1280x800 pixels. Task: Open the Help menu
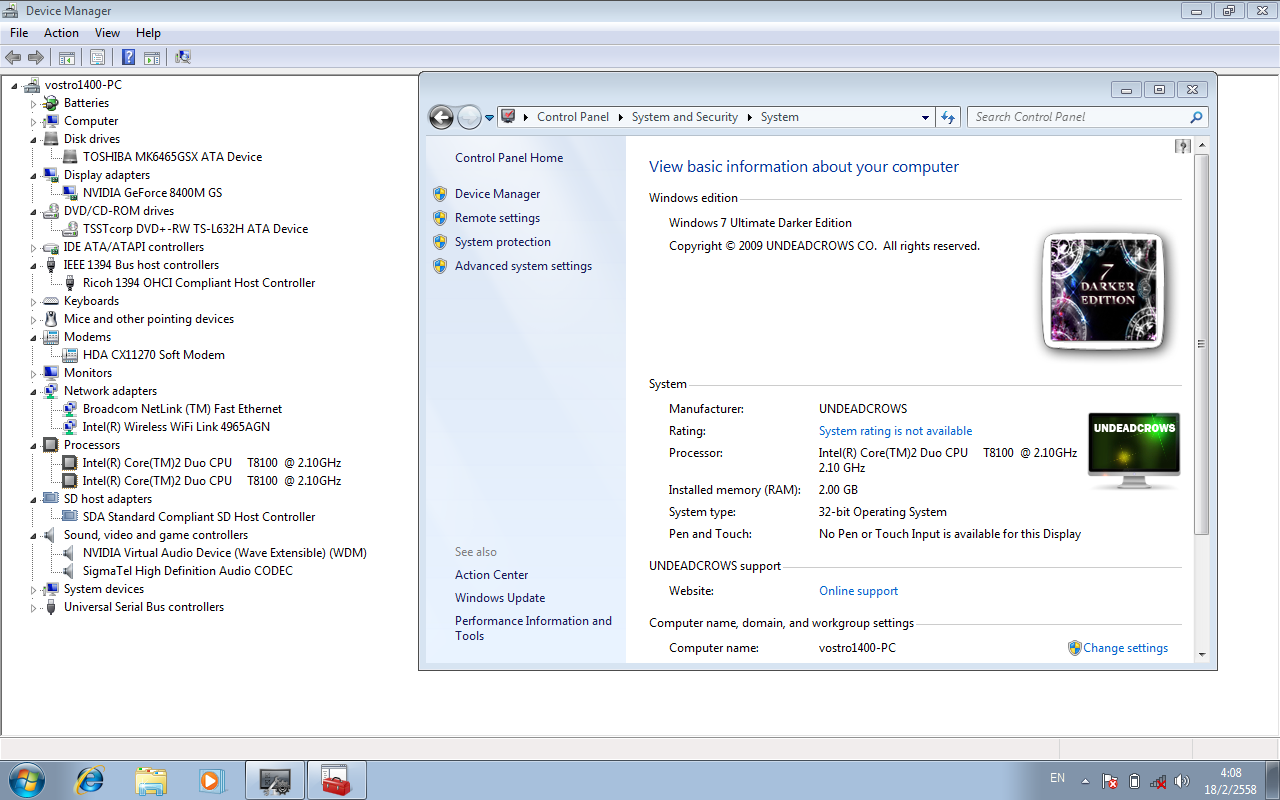(148, 33)
